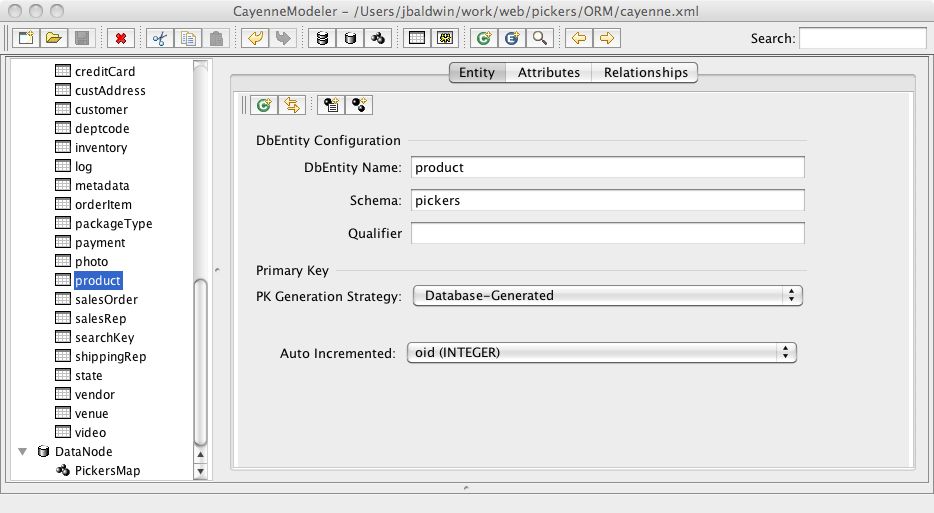Click the entity tree vertical scrollbar

point(201,360)
